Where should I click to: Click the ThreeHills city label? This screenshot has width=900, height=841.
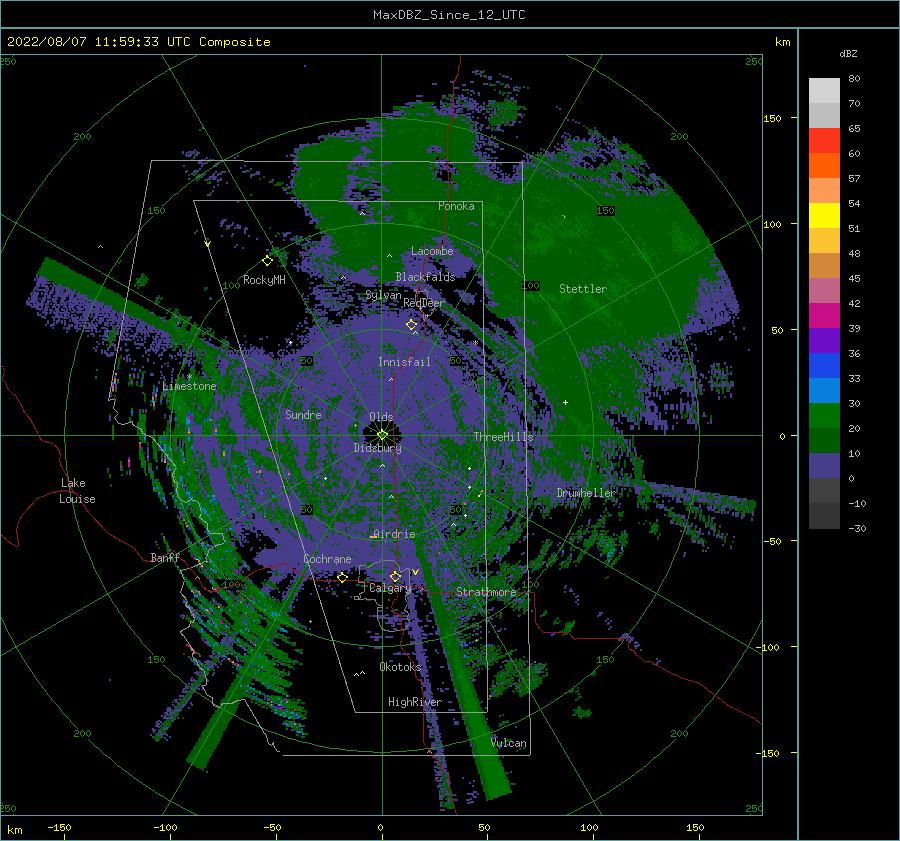pyautogui.click(x=503, y=437)
